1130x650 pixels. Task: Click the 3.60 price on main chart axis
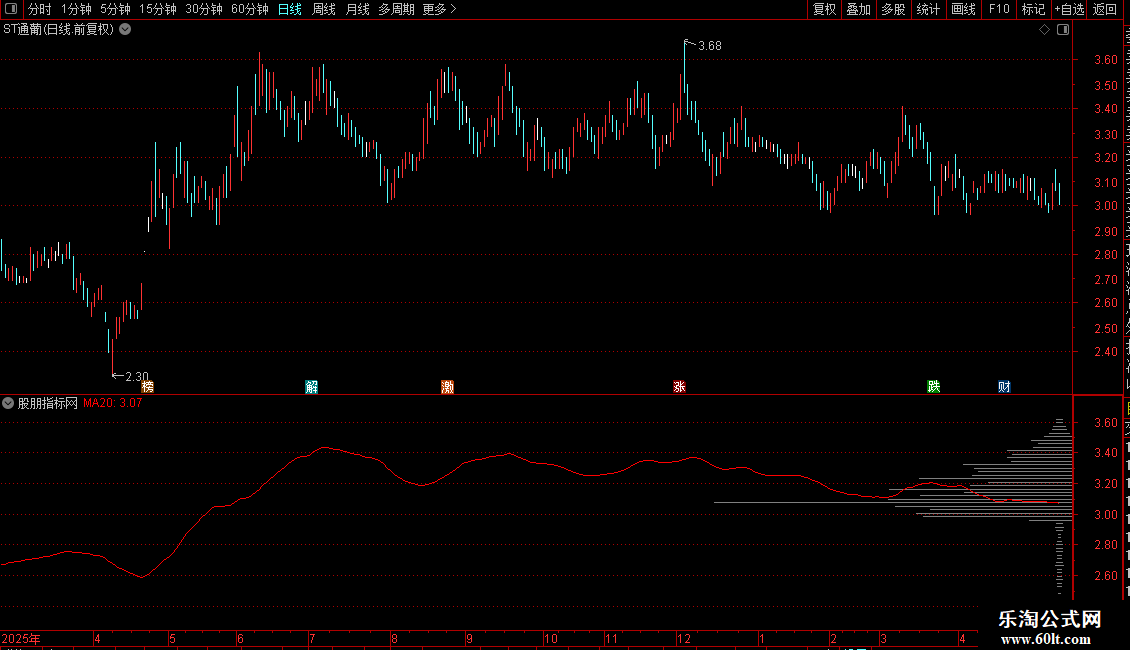tap(1105, 60)
